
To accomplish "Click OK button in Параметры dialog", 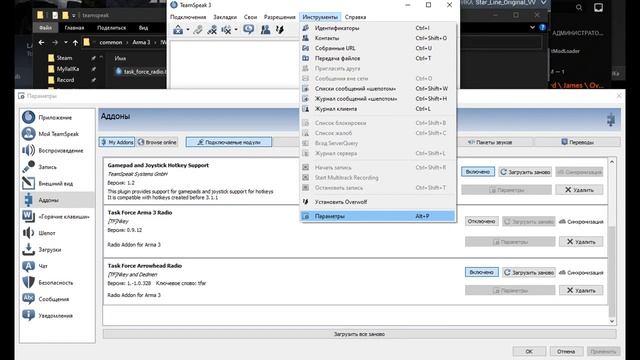I will coord(529,351).
